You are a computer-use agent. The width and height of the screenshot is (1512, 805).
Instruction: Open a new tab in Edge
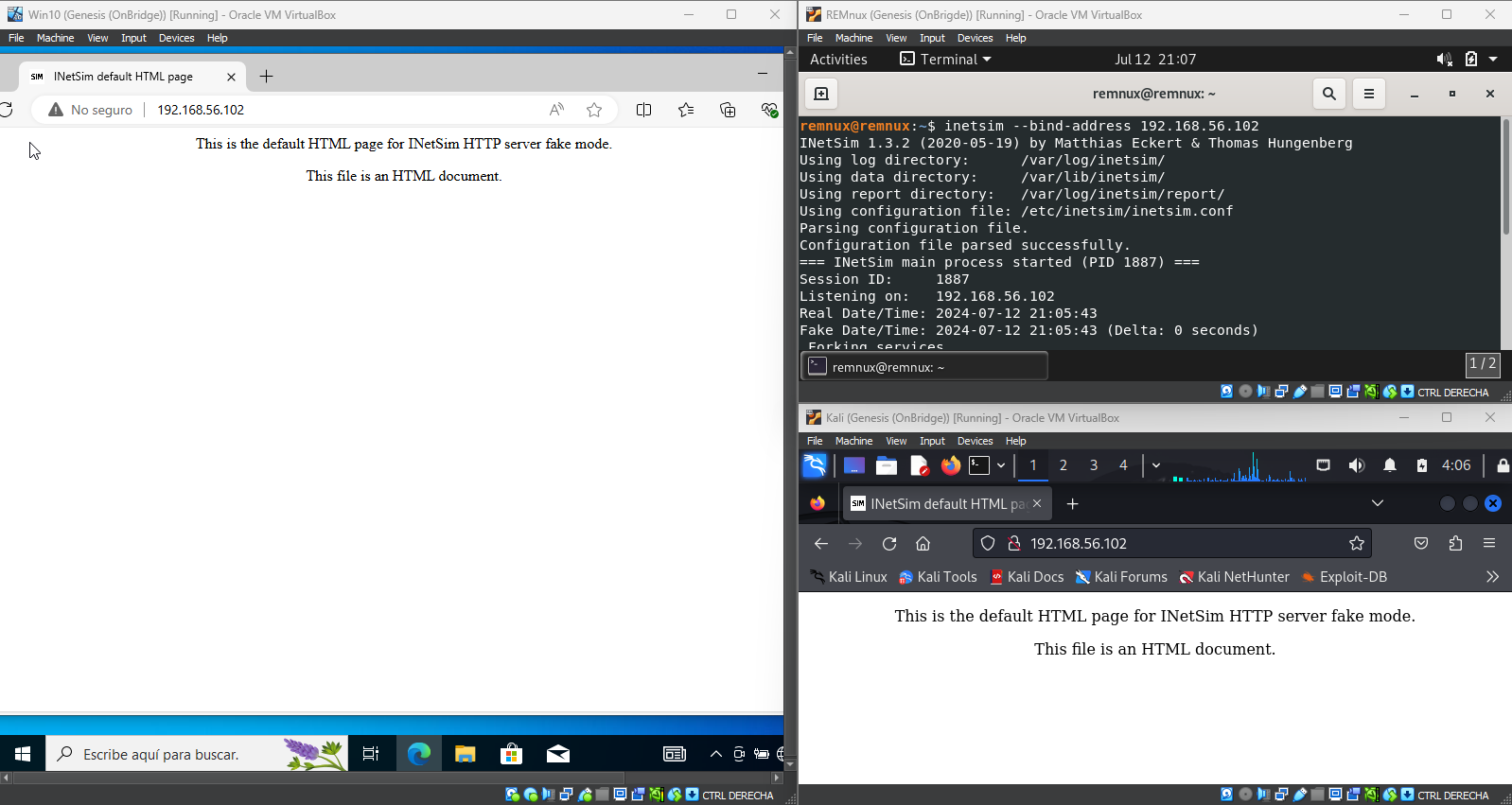pos(266,77)
